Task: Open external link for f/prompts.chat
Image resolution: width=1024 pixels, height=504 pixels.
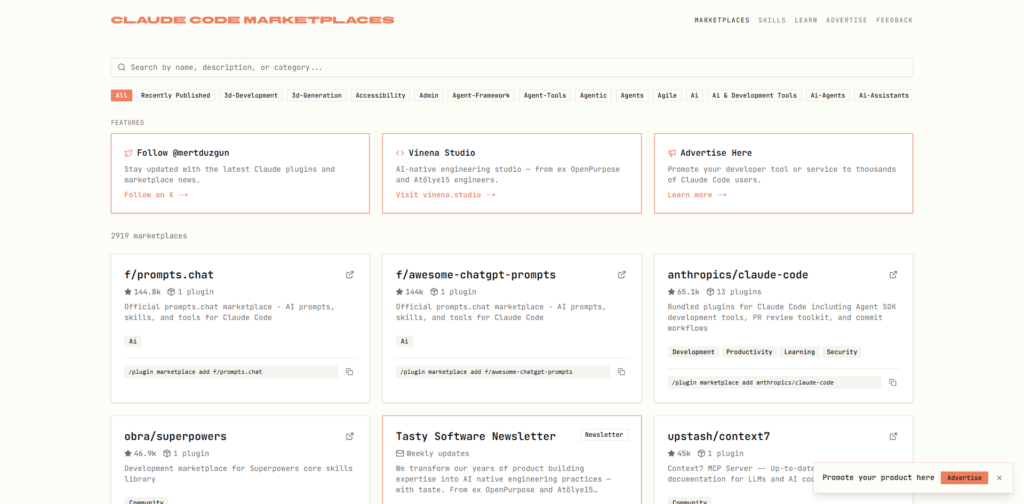Action: pyautogui.click(x=350, y=275)
